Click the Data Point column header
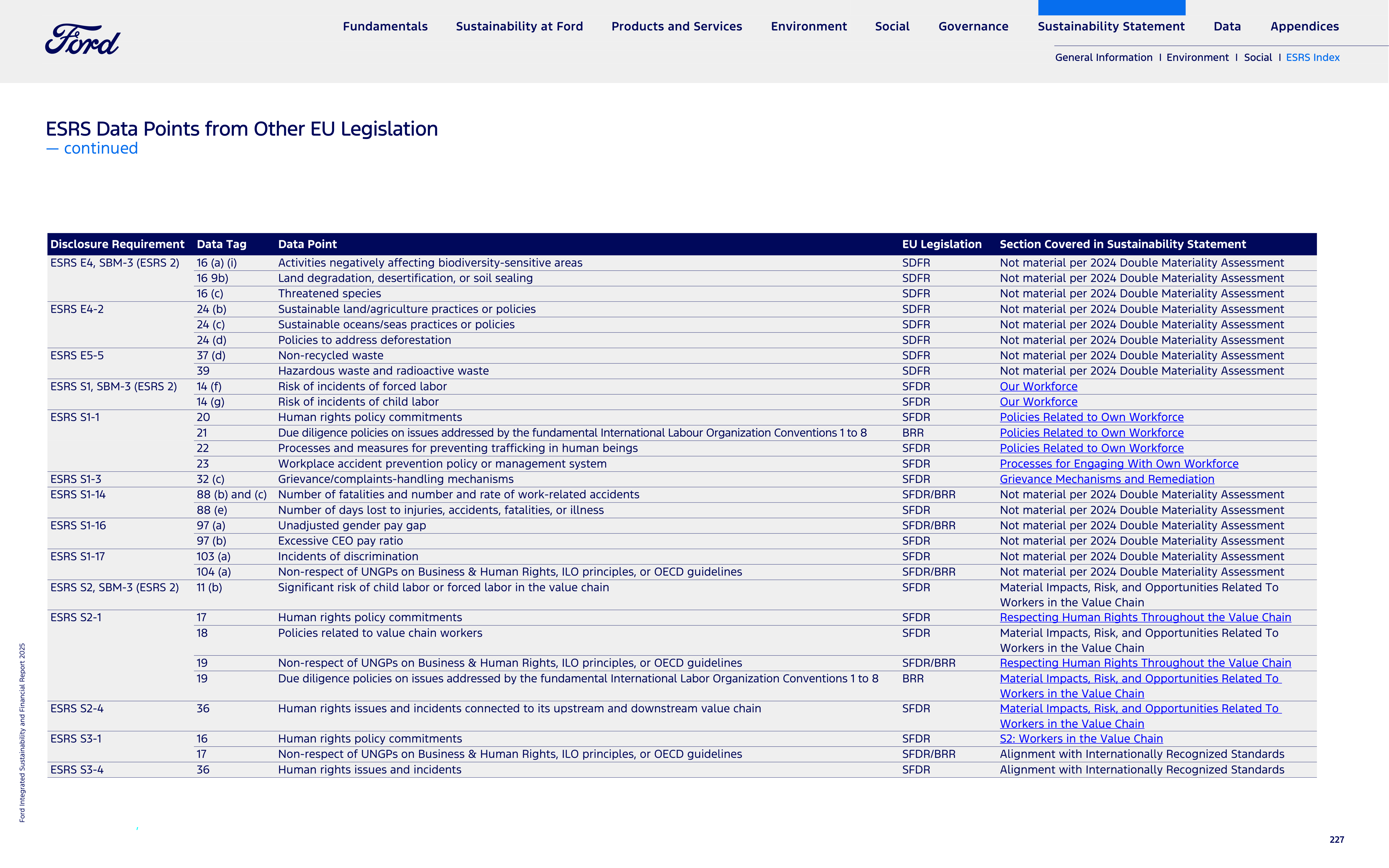The width and height of the screenshot is (1389, 868). 307,244
